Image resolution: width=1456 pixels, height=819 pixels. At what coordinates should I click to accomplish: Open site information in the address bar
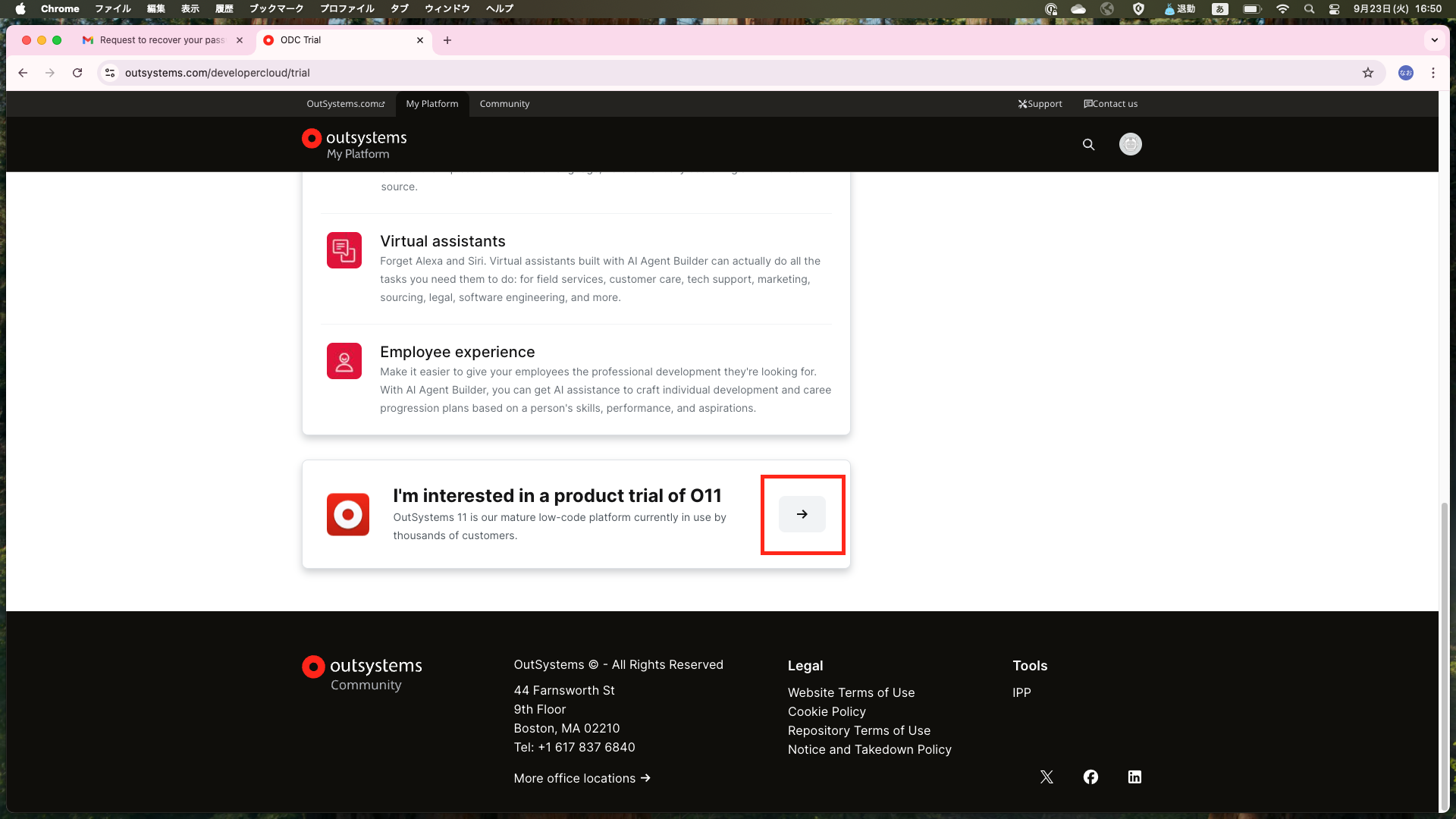tap(110, 73)
